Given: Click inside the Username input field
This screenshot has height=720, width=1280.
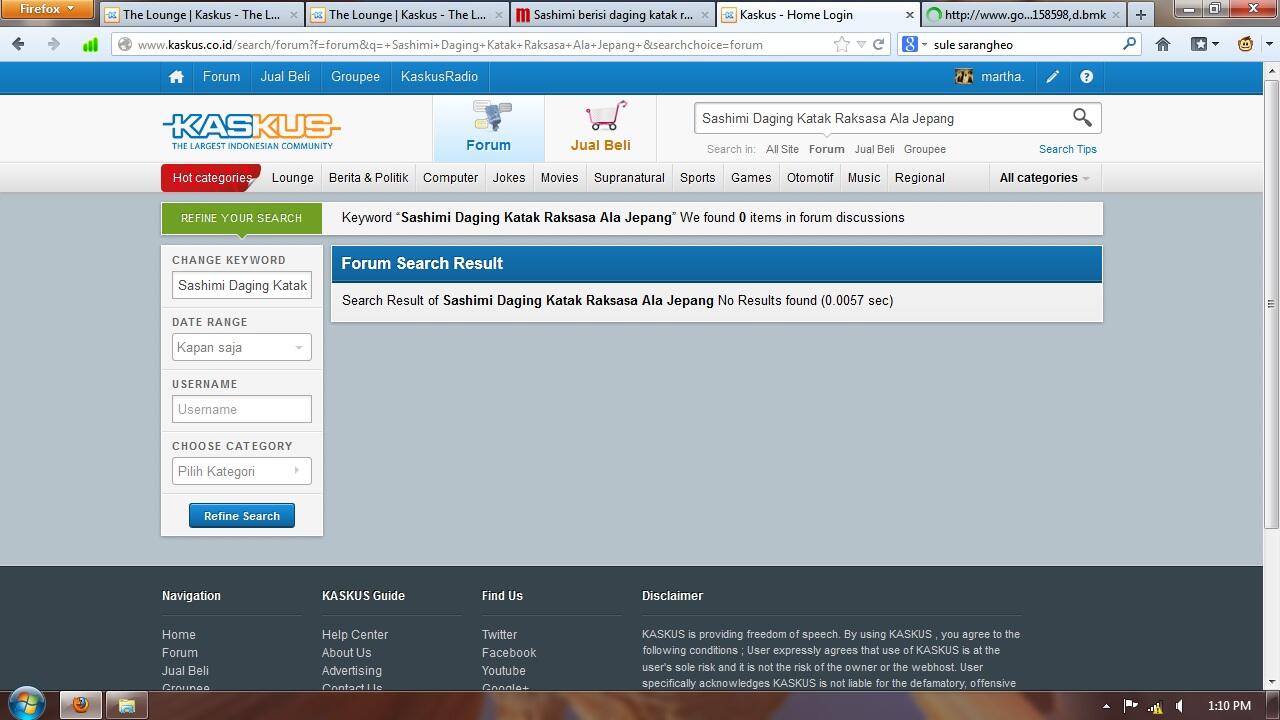Looking at the screenshot, I should 242,409.
